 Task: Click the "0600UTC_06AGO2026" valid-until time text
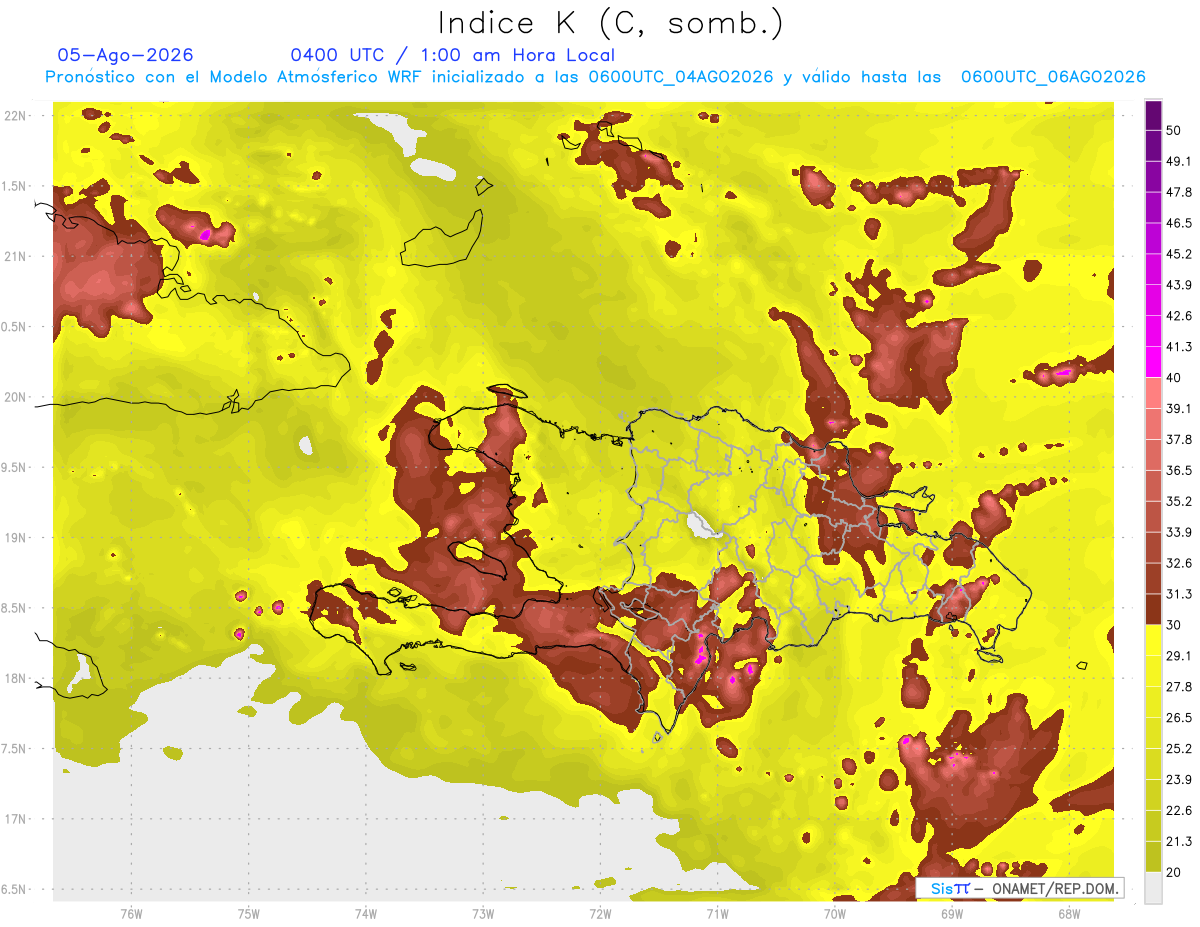[1053, 77]
